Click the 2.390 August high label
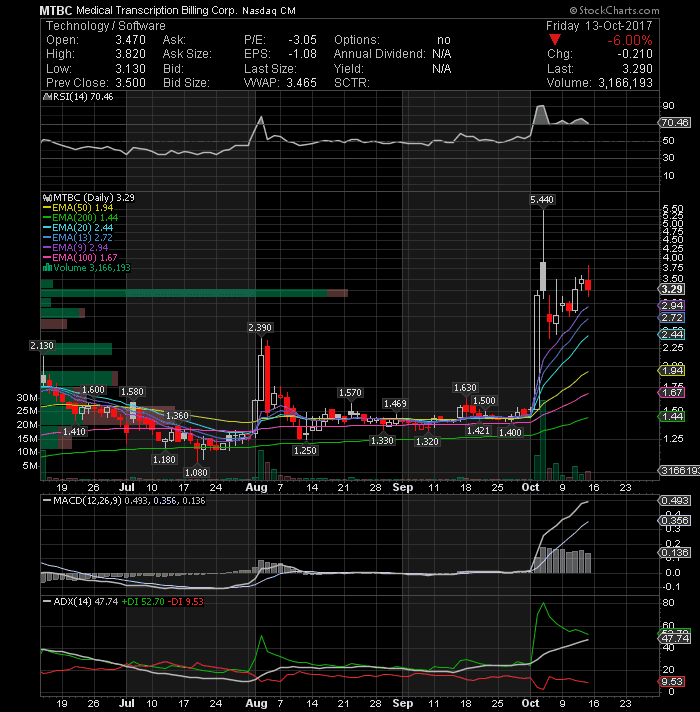The height and width of the screenshot is (712, 700). coord(260,327)
